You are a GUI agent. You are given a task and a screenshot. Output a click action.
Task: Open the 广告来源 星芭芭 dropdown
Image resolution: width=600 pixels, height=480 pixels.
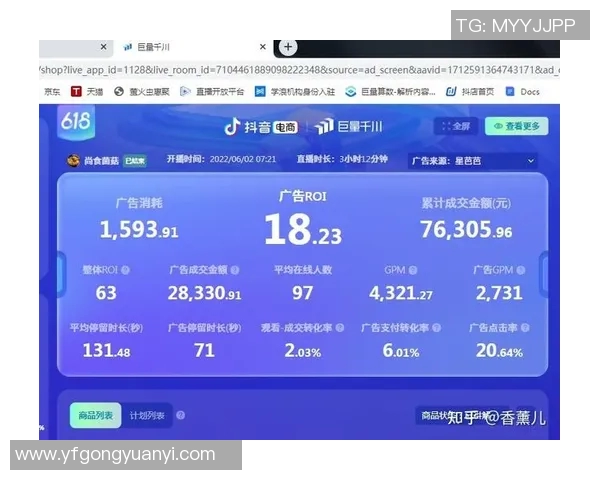point(472,161)
